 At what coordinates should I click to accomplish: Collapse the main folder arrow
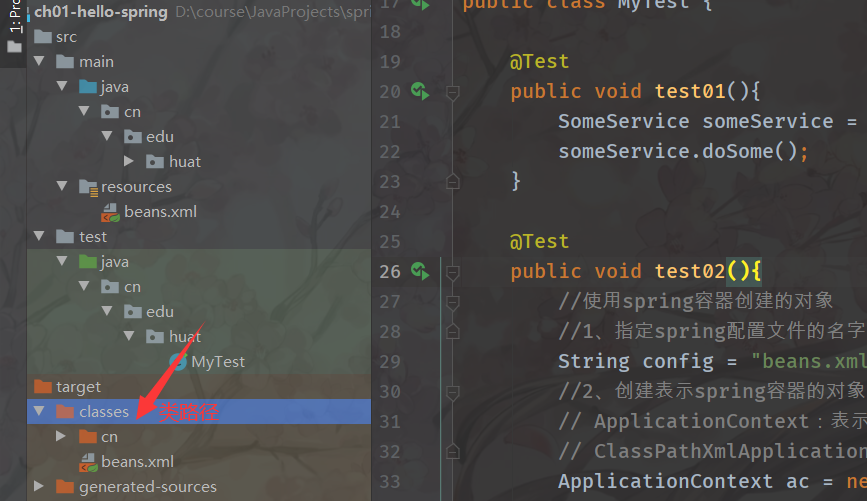click(x=39, y=61)
